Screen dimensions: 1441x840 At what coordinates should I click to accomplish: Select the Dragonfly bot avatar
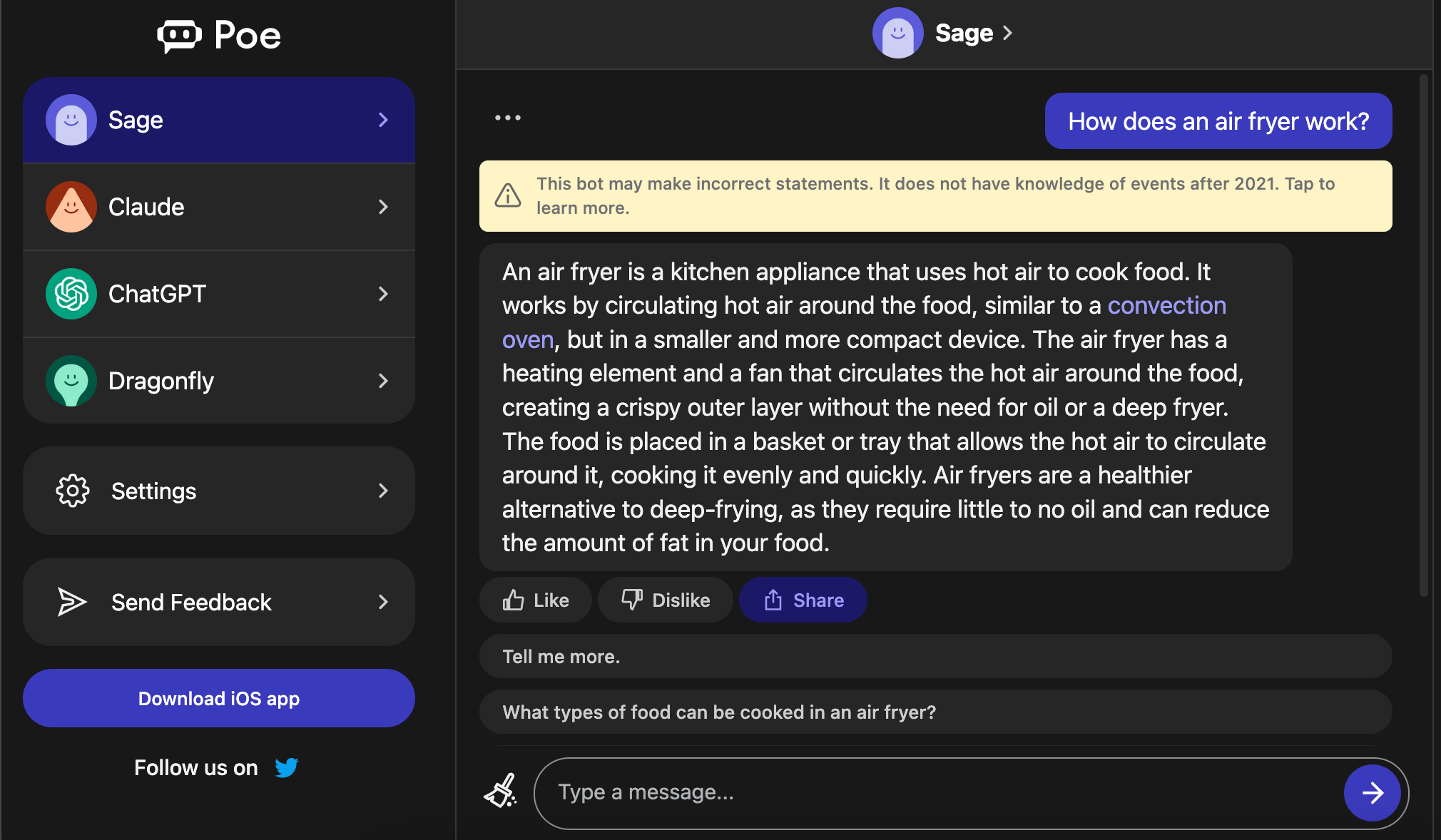click(71, 381)
